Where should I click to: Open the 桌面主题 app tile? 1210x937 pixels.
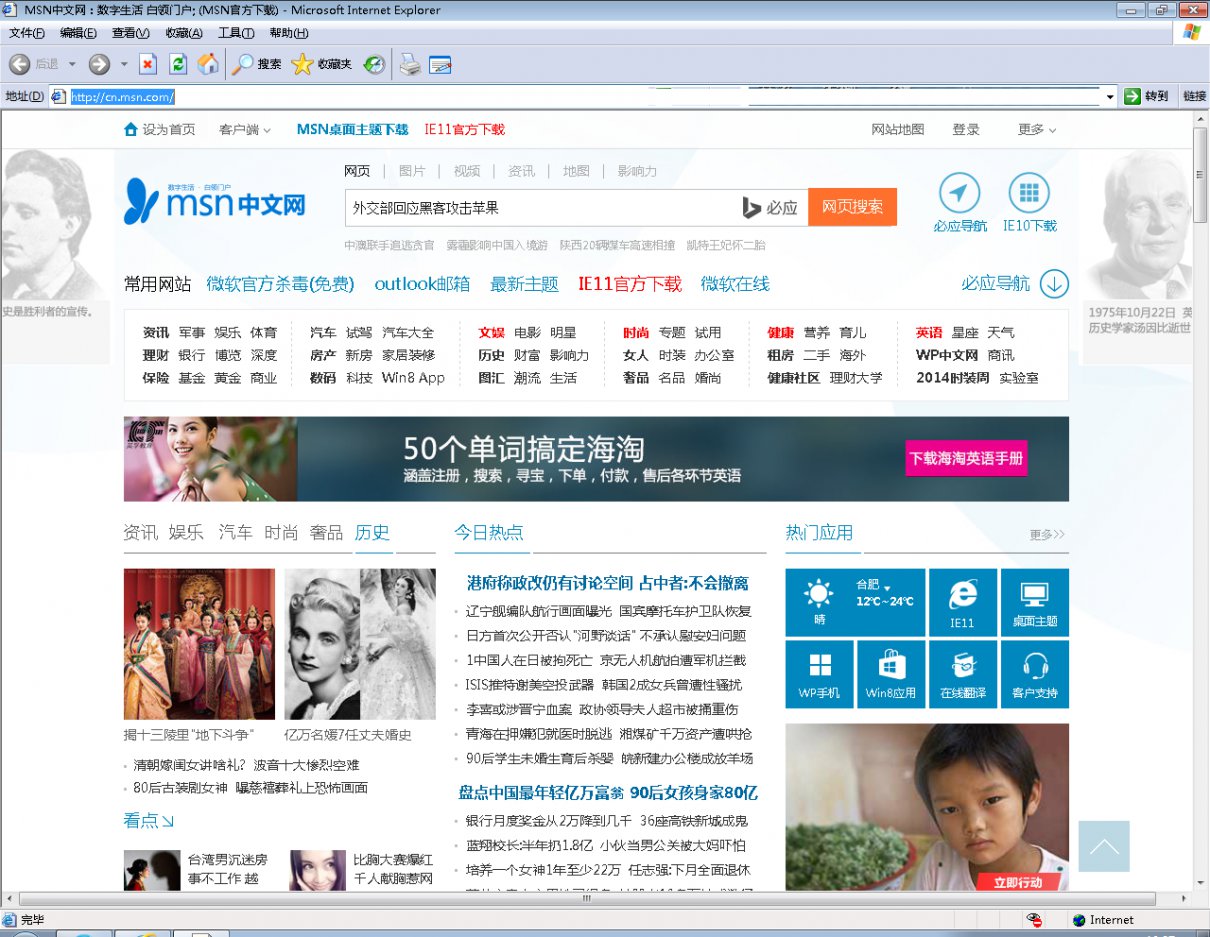coord(1034,602)
